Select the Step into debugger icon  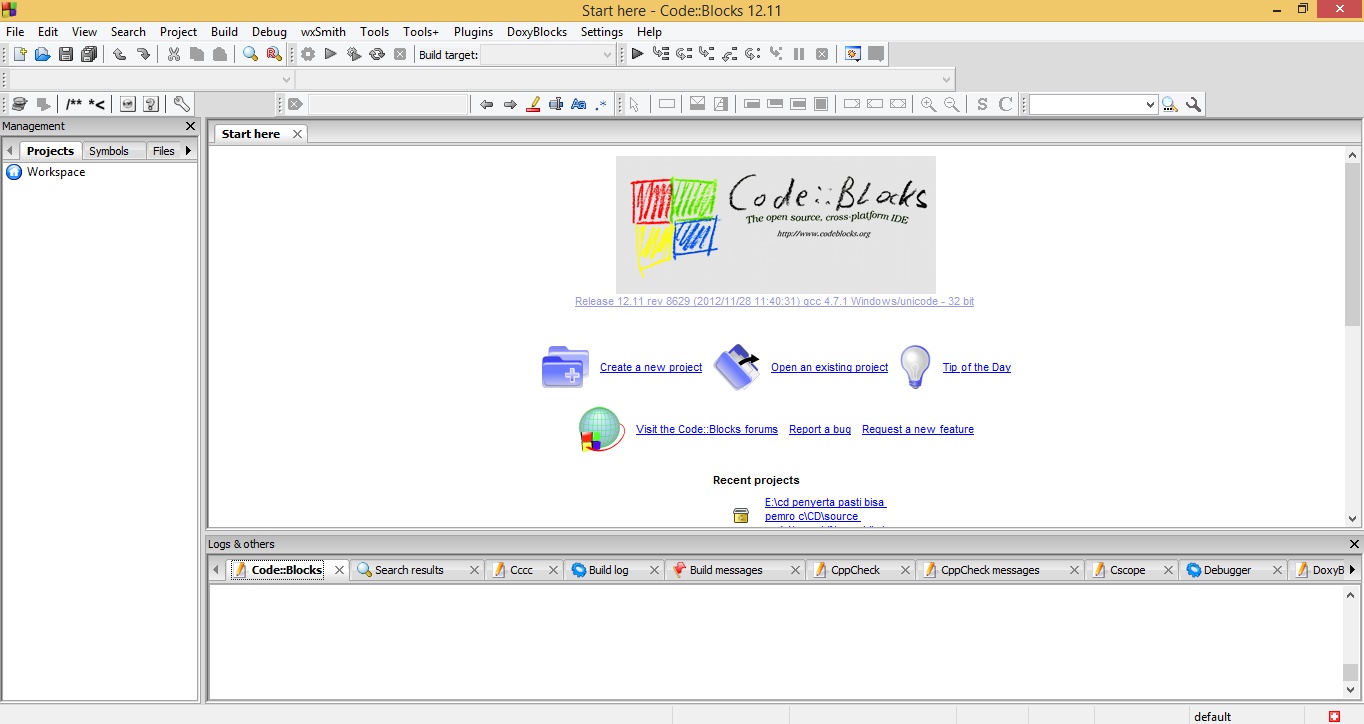707,54
